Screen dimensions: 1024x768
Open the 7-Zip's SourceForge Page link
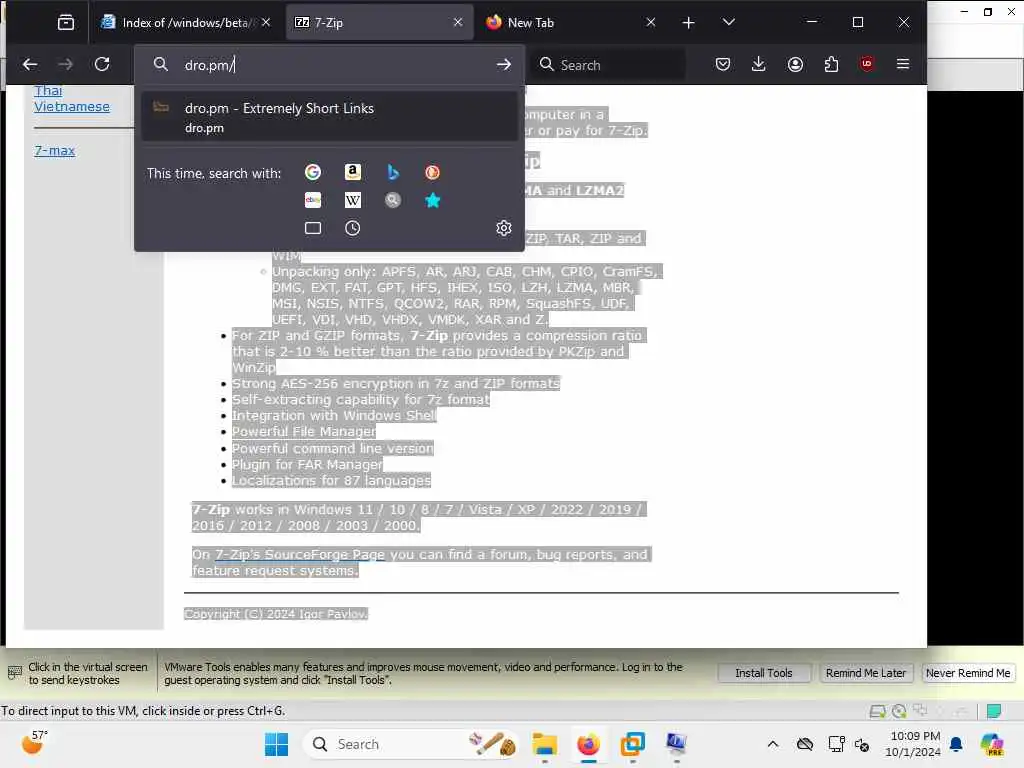300,554
